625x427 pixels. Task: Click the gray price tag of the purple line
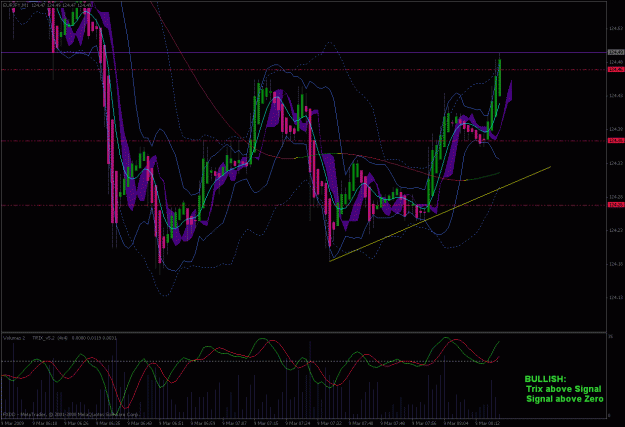pyautogui.click(x=616, y=52)
